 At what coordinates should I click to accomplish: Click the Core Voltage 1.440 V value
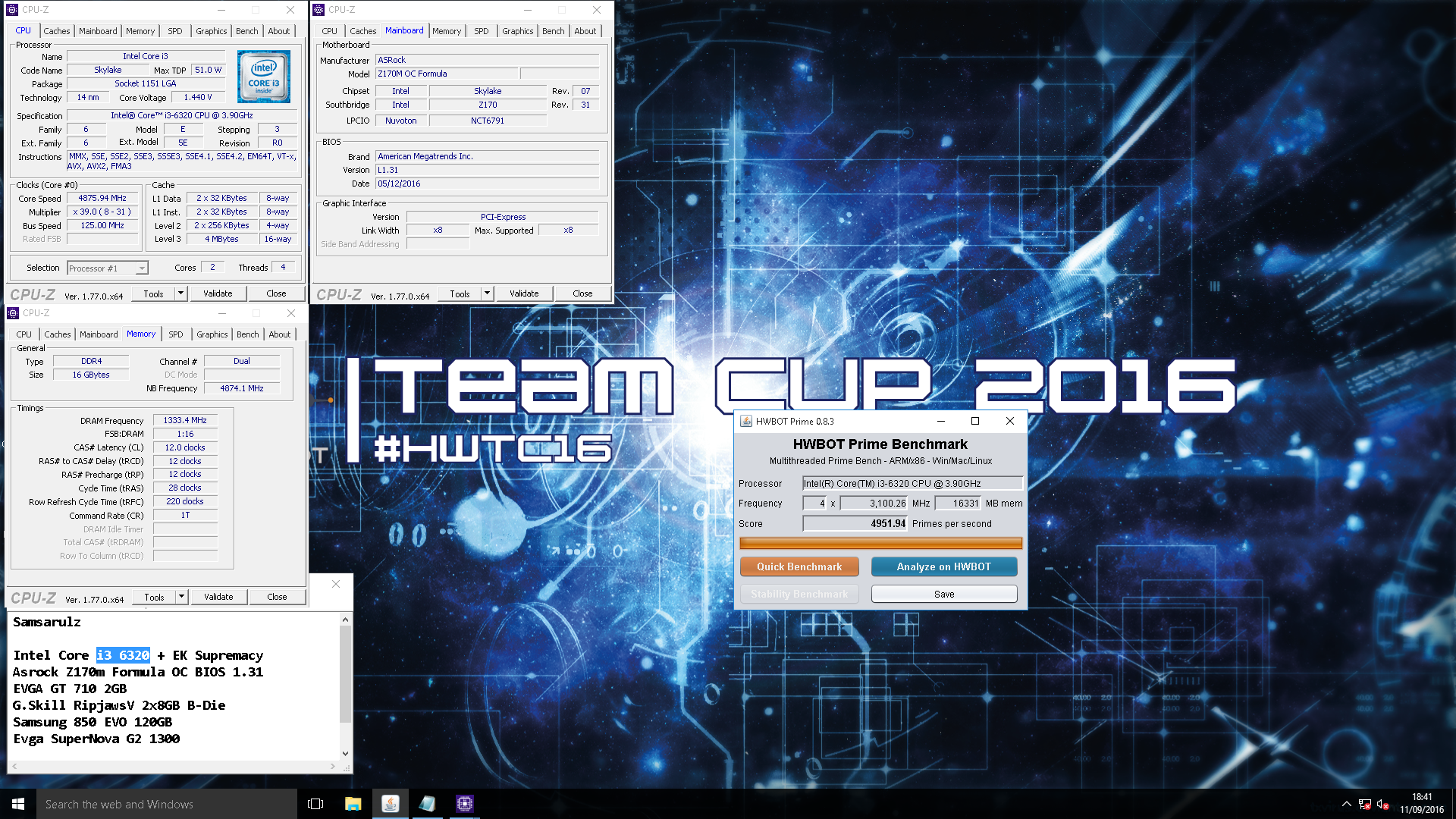coord(198,97)
